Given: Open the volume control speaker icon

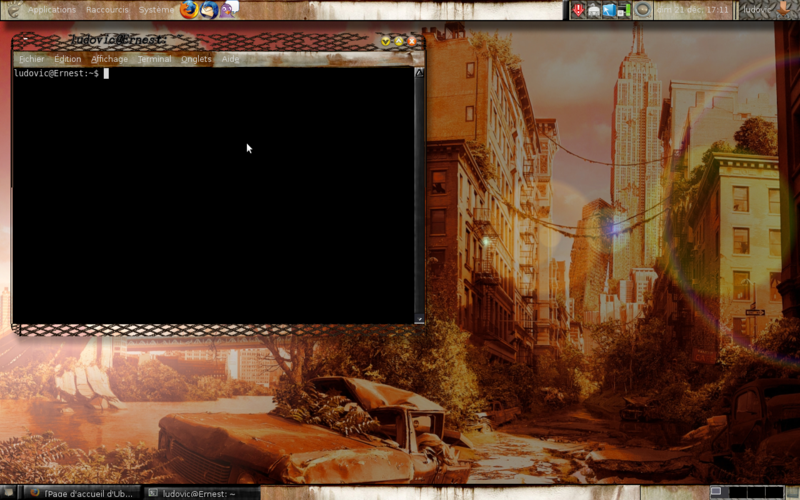Looking at the screenshot, I should click(x=643, y=10).
